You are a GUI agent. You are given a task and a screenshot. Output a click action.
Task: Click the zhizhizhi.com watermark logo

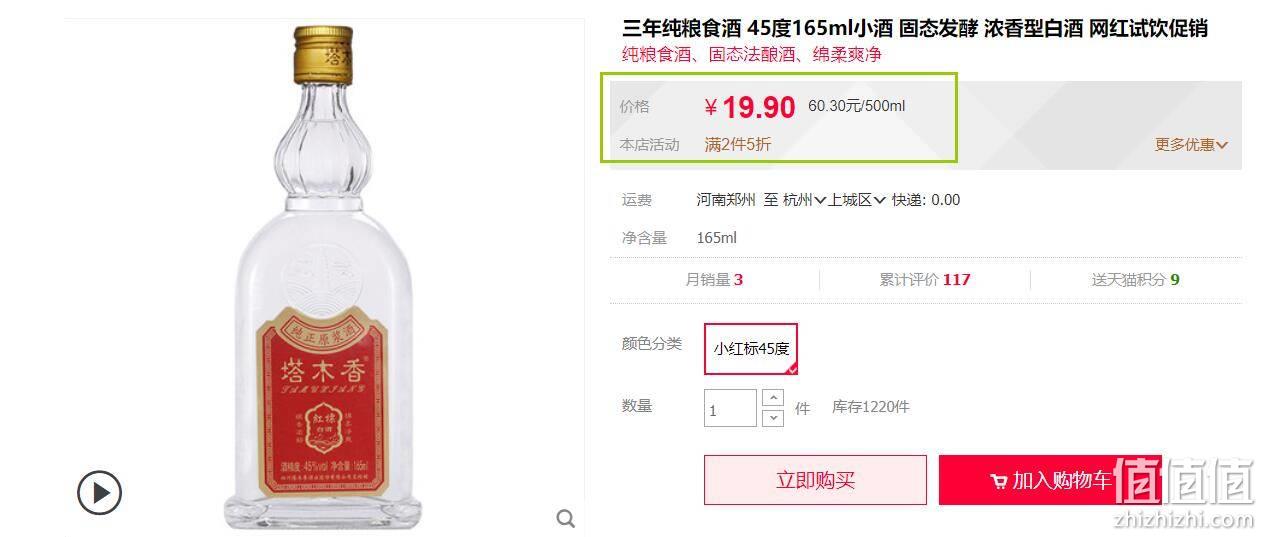pos(1183,493)
